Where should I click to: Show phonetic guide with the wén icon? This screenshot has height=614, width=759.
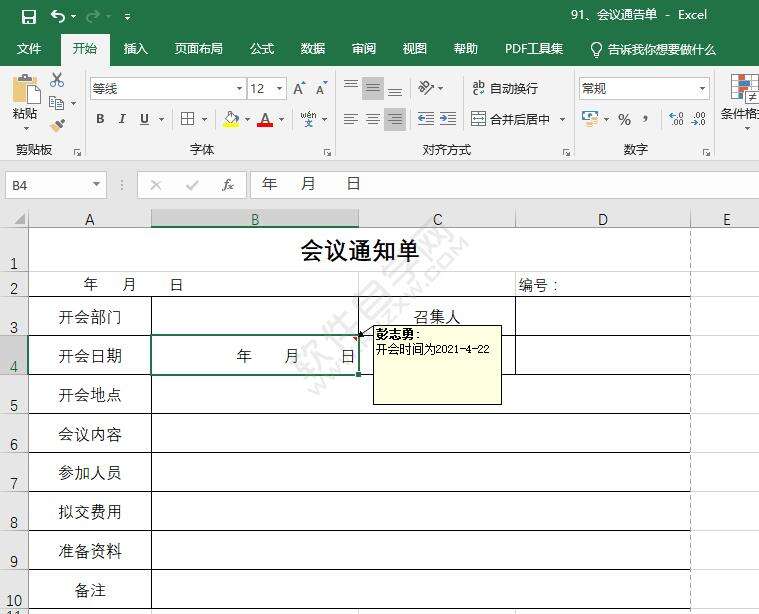tap(308, 119)
